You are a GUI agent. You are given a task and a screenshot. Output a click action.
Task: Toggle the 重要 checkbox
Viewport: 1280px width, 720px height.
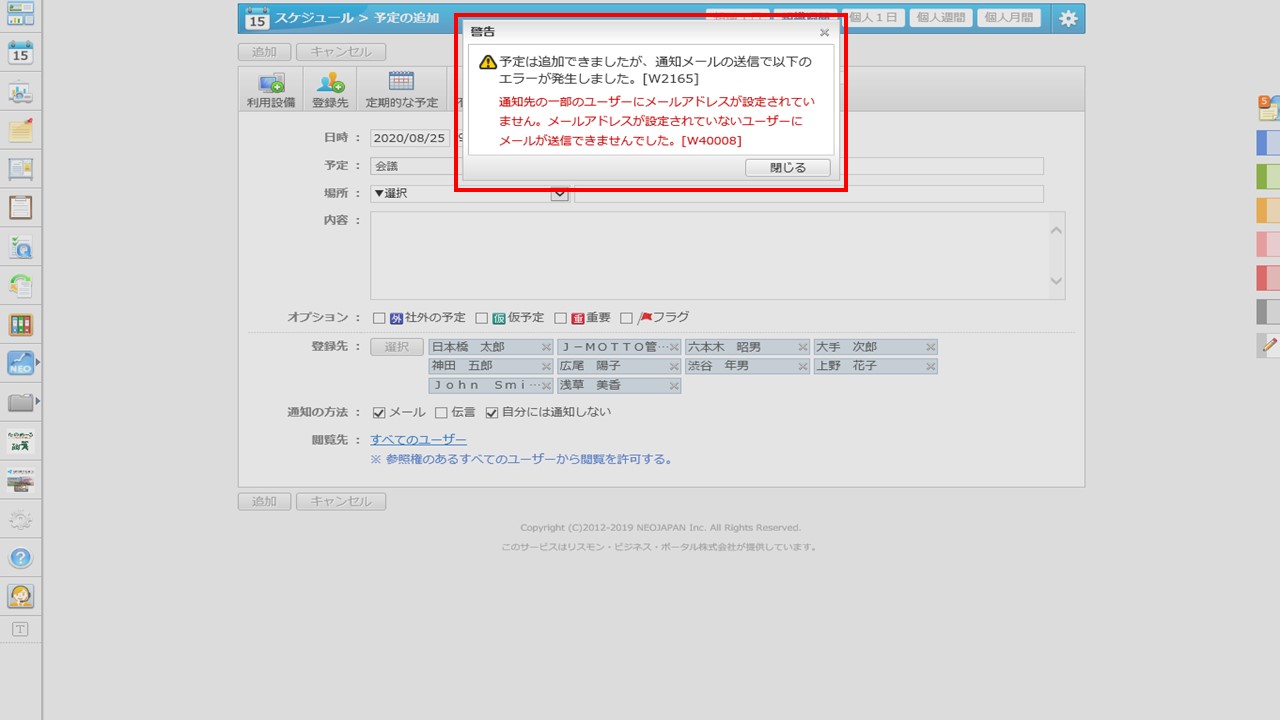coord(561,318)
